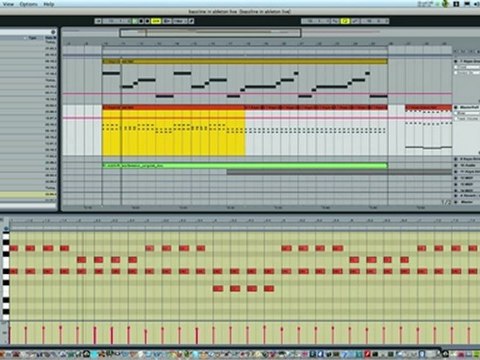
Task: Open the Help menu
Action: [49, 4]
